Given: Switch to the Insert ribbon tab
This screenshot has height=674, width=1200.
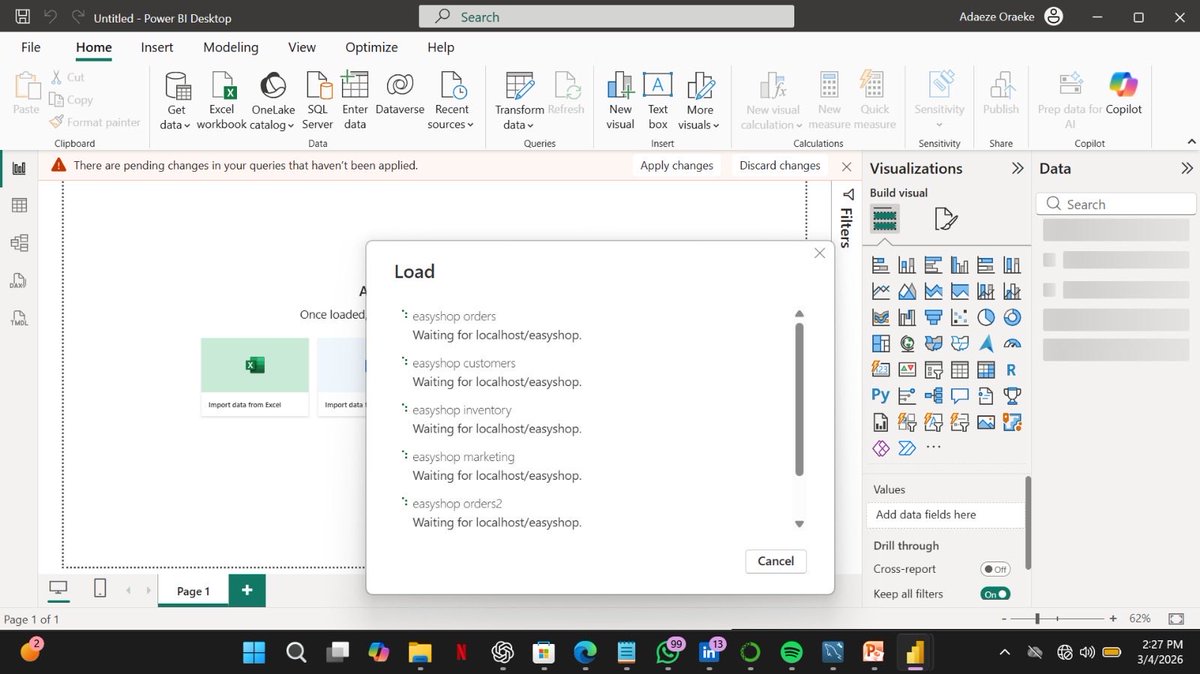Looking at the screenshot, I should (x=157, y=47).
